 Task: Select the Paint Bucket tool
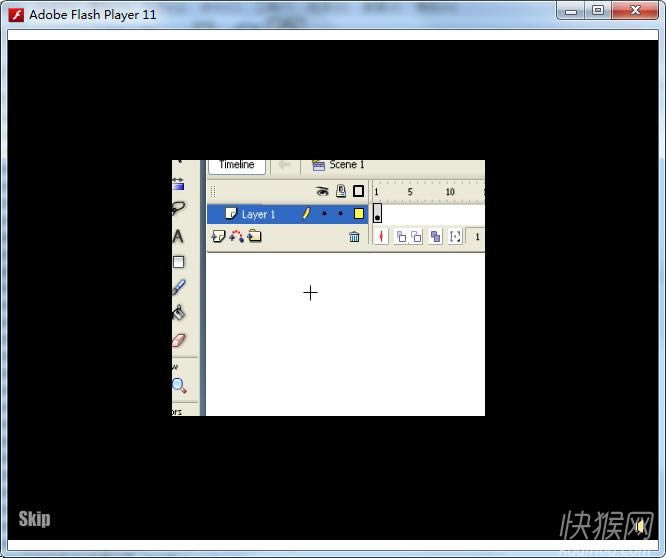tap(178, 313)
